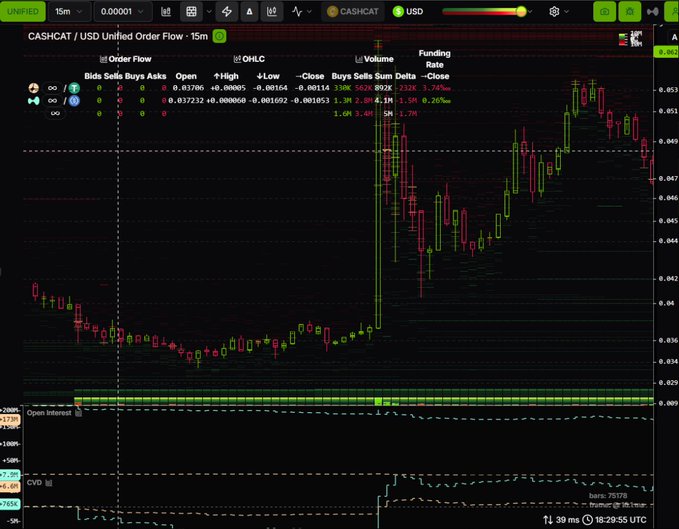Toggle the candle chart overlay icon
The image size is (679, 529).
(x=272, y=12)
